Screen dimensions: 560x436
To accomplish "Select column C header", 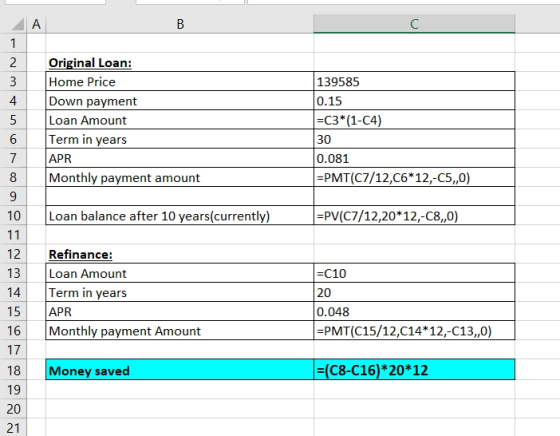I will click(x=414, y=24).
